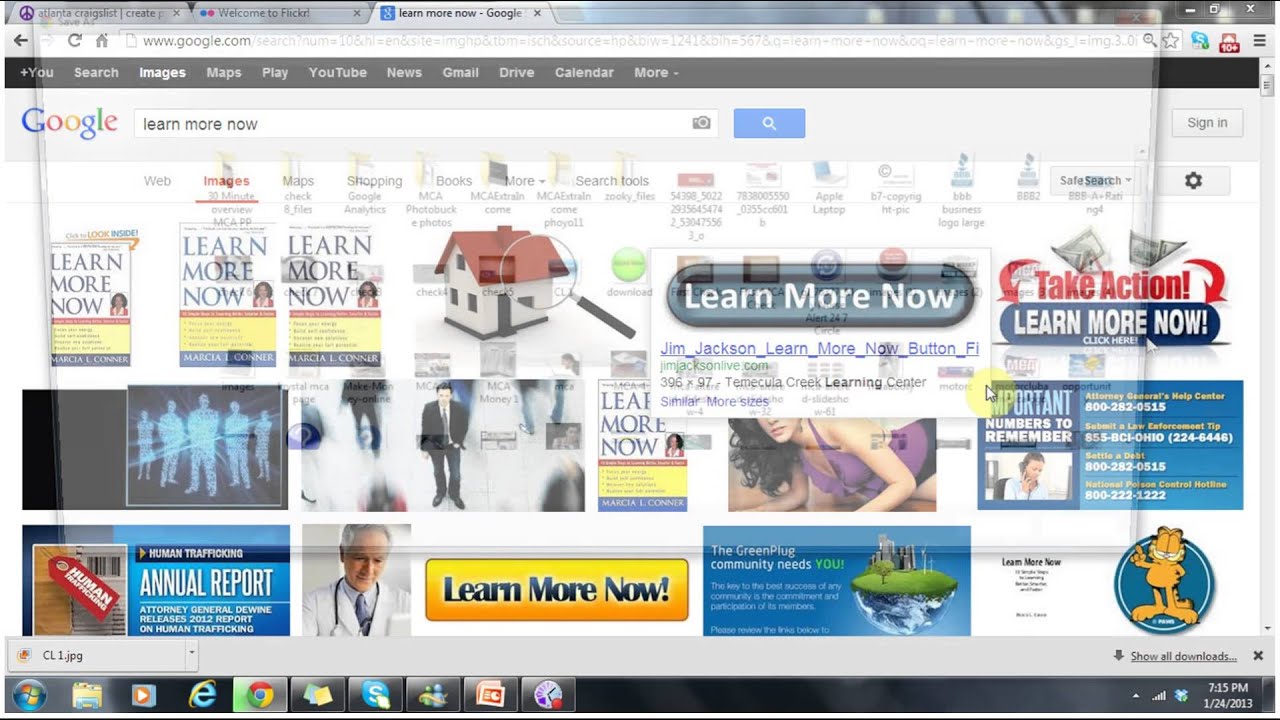Open the settings gear on results page

[1193, 181]
